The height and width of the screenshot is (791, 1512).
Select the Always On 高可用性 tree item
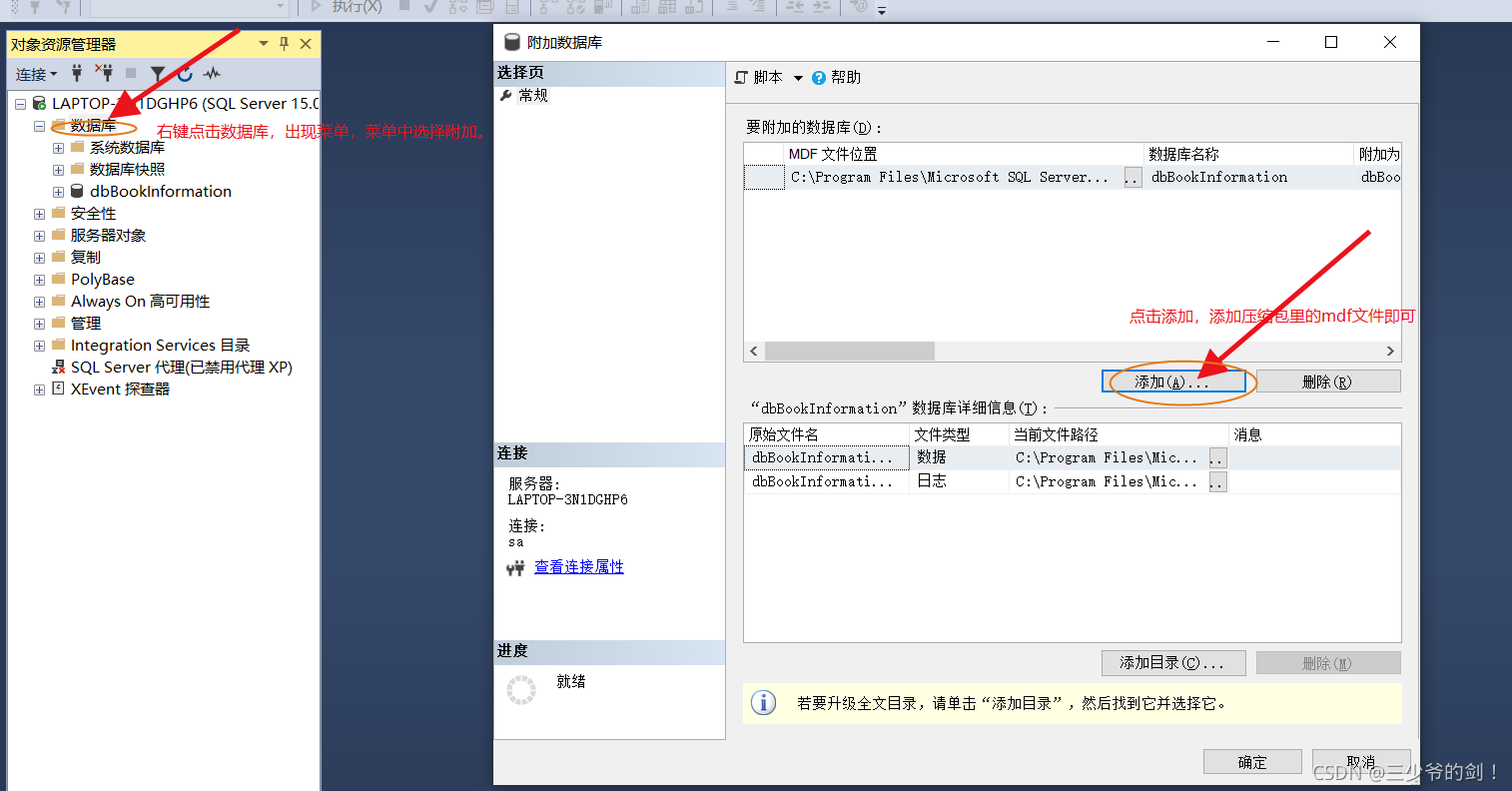(140, 301)
